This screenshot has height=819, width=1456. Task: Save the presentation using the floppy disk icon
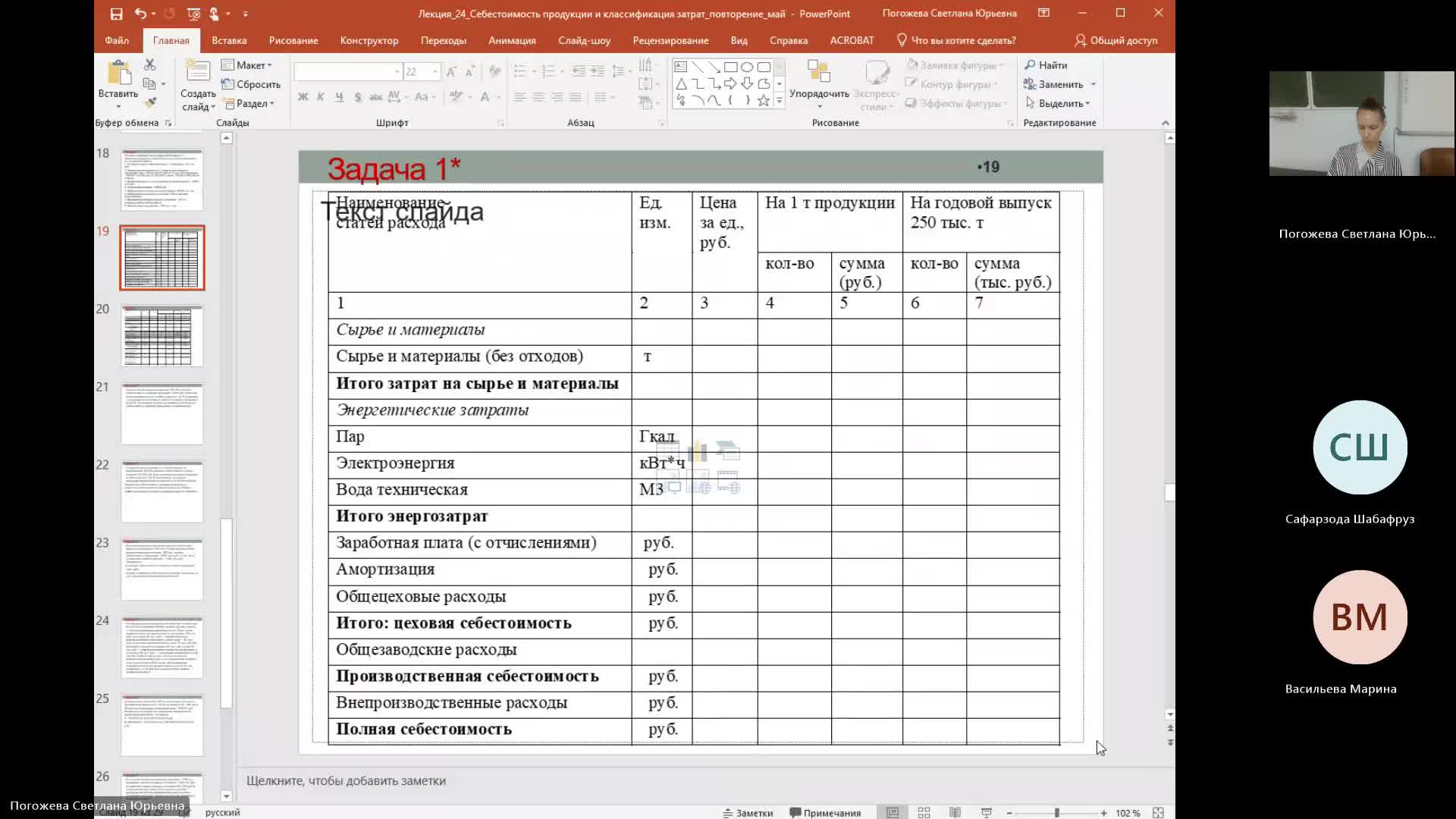(x=116, y=14)
